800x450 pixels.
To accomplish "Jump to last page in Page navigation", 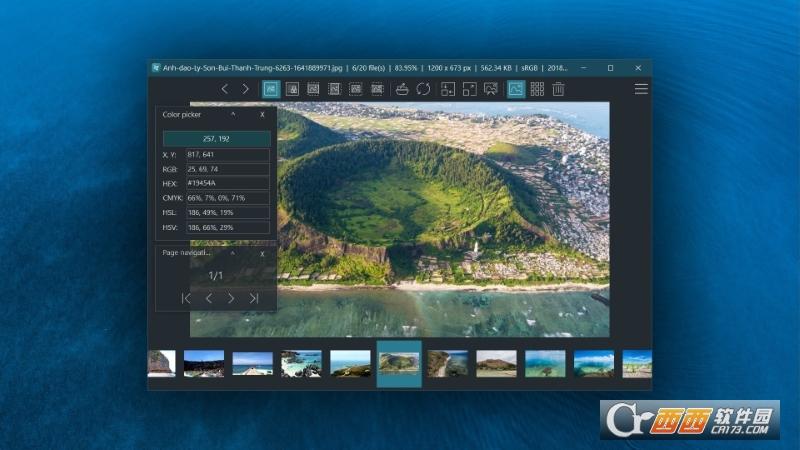I will 254,298.
